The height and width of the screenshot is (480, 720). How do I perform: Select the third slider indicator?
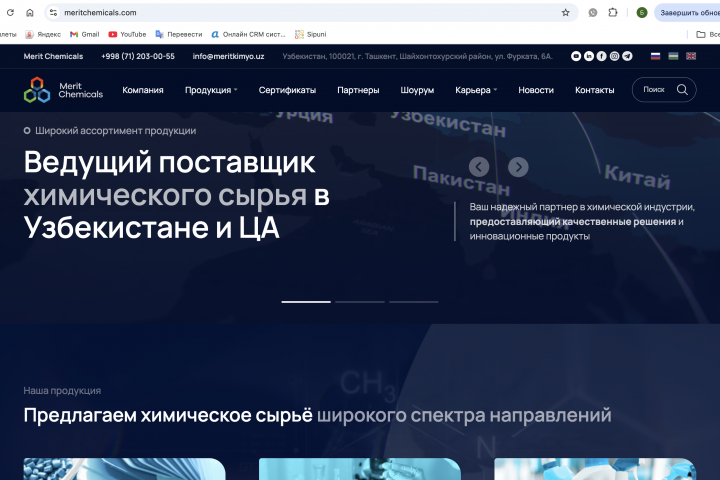414,302
